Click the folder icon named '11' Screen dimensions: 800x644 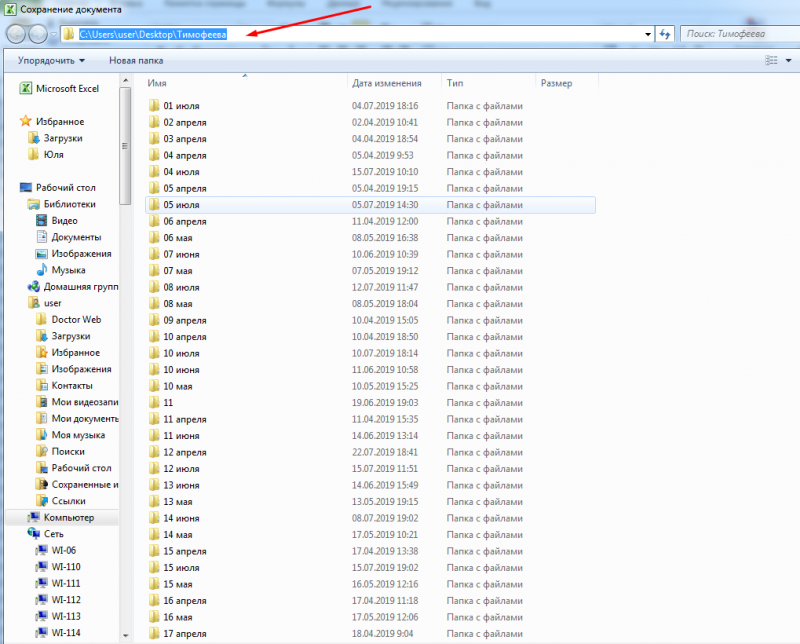click(x=154, y=402)
